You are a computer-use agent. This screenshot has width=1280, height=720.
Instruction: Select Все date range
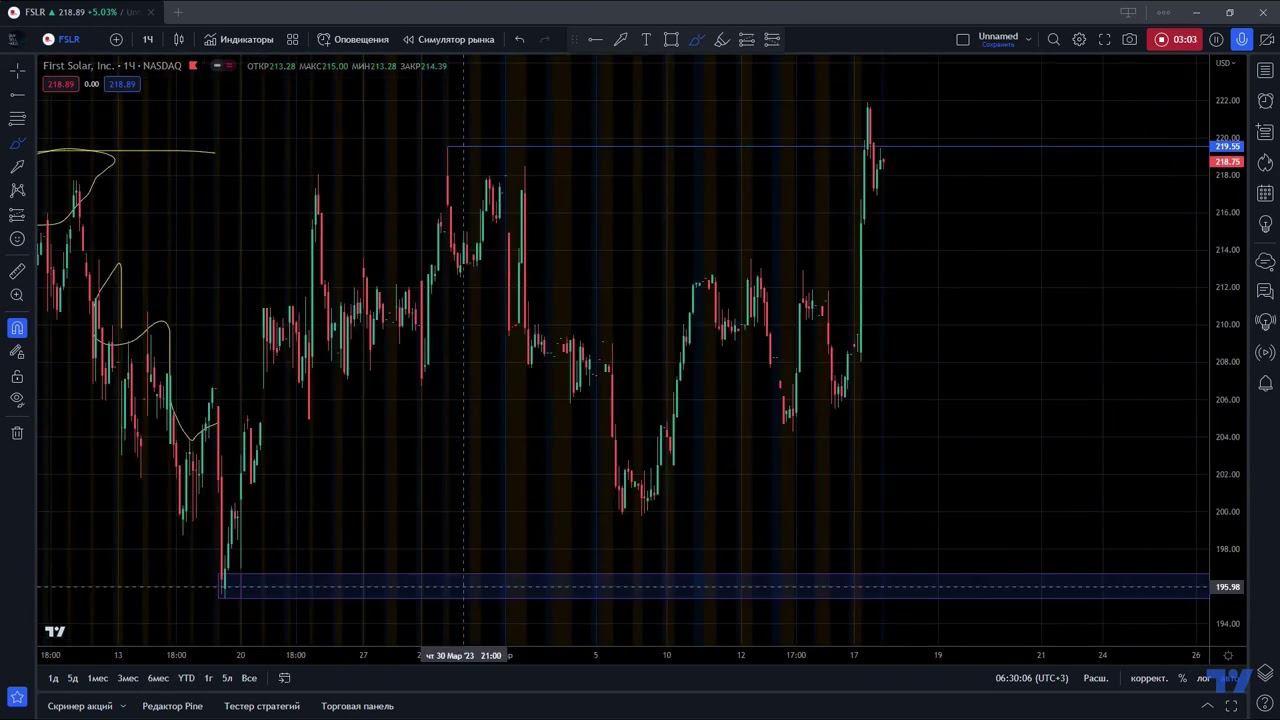249,678
